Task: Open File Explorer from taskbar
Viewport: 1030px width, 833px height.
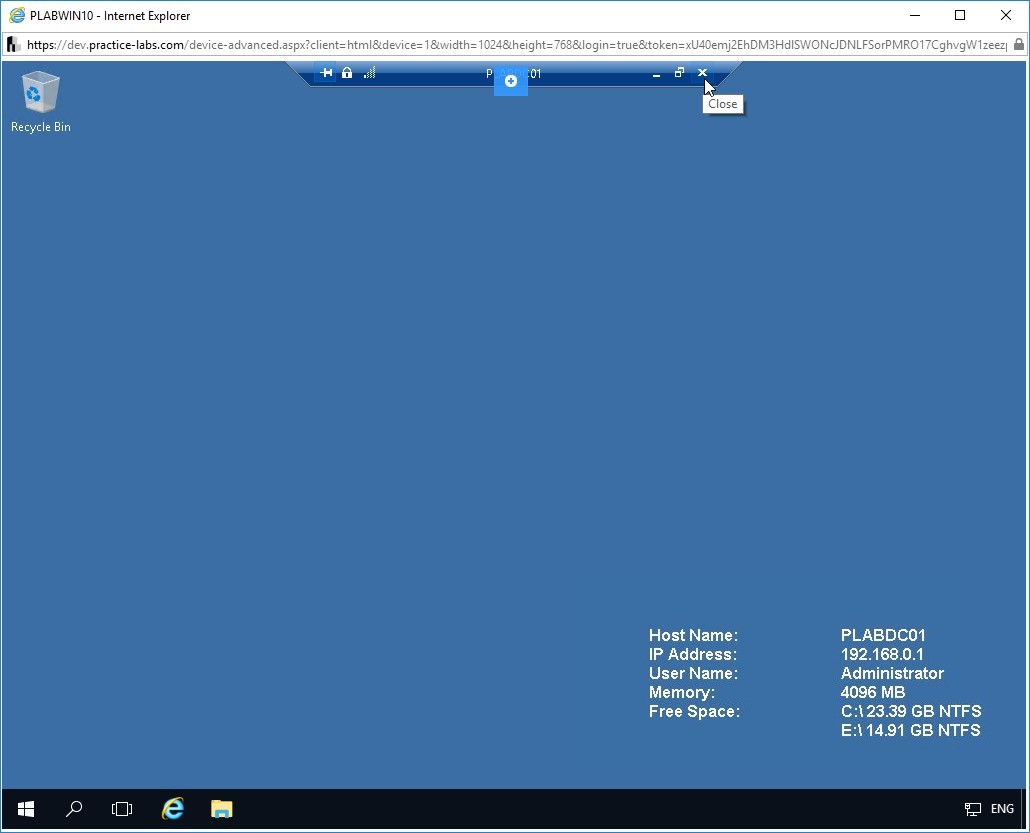Action: pos(221,809)
